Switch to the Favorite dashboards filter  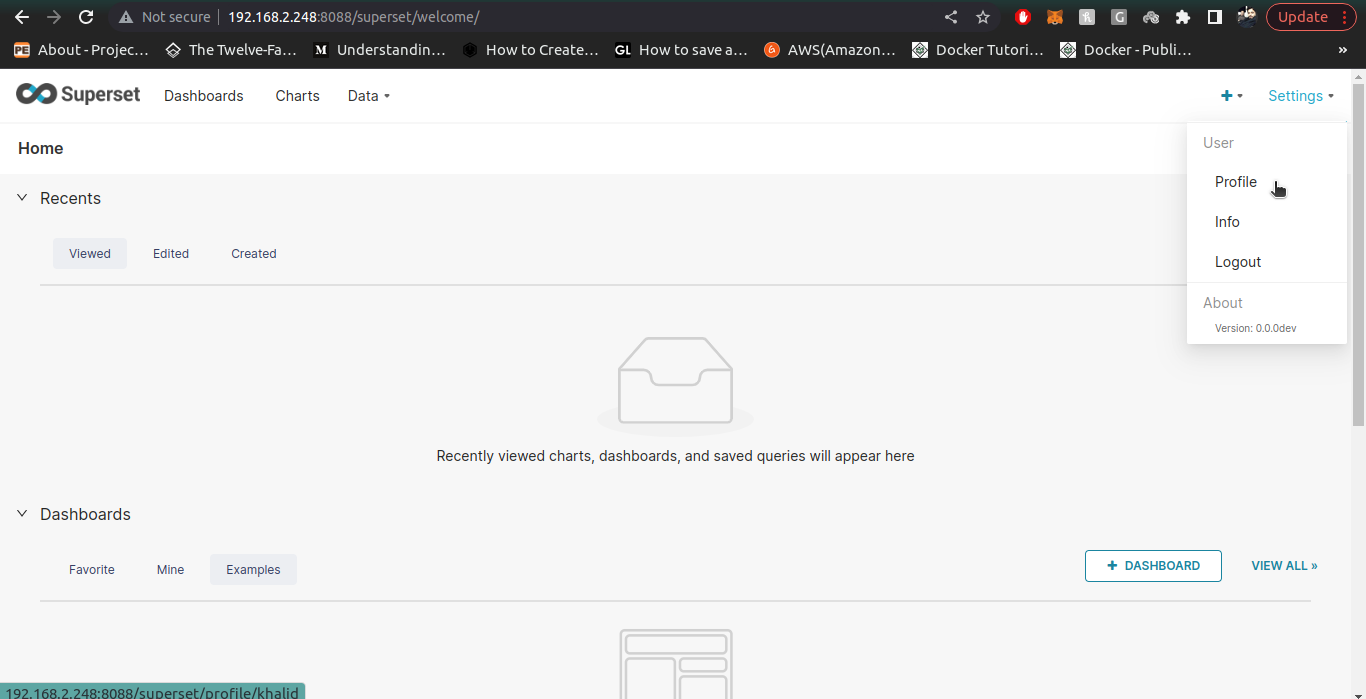click(x=91, y=569)
